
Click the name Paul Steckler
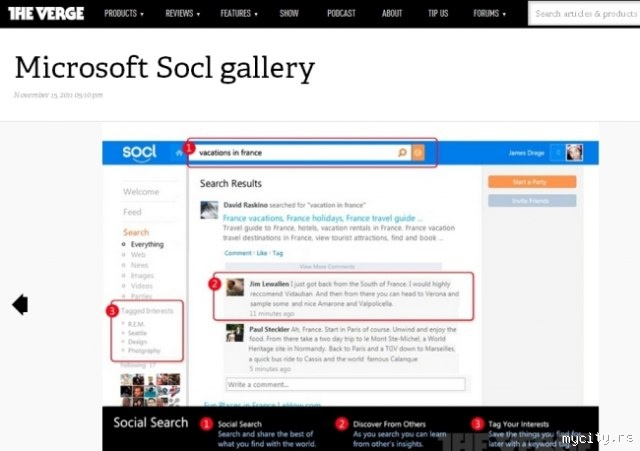pos(269,329)
